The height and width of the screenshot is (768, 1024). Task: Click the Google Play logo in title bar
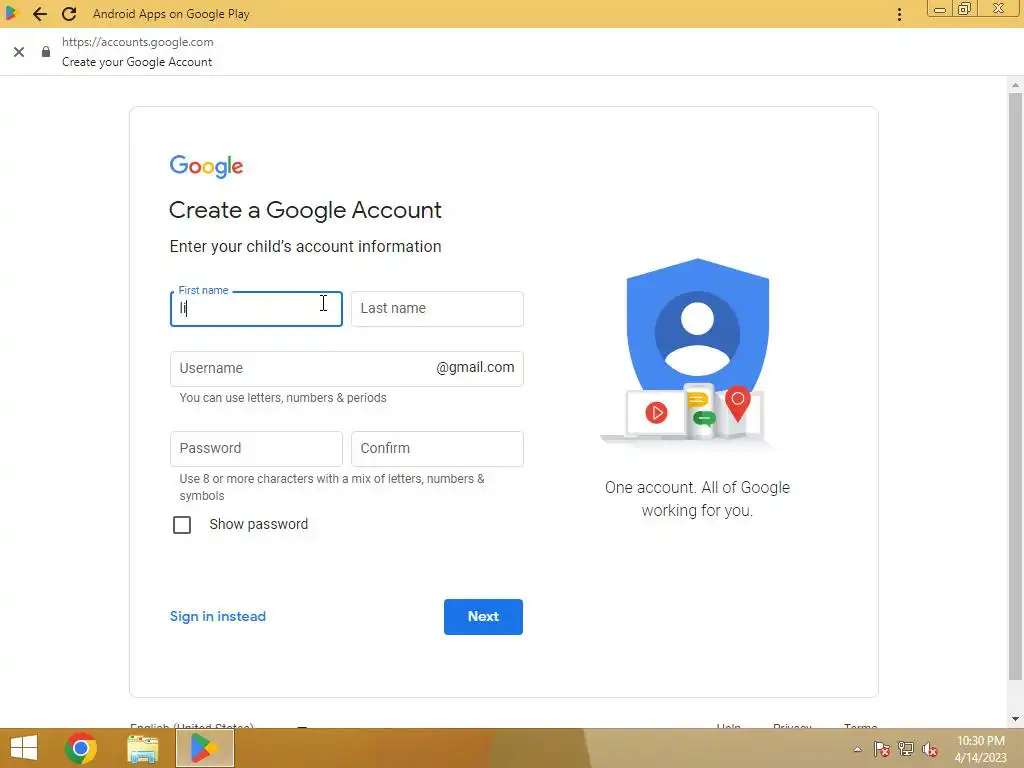click(x=11, y=14)
